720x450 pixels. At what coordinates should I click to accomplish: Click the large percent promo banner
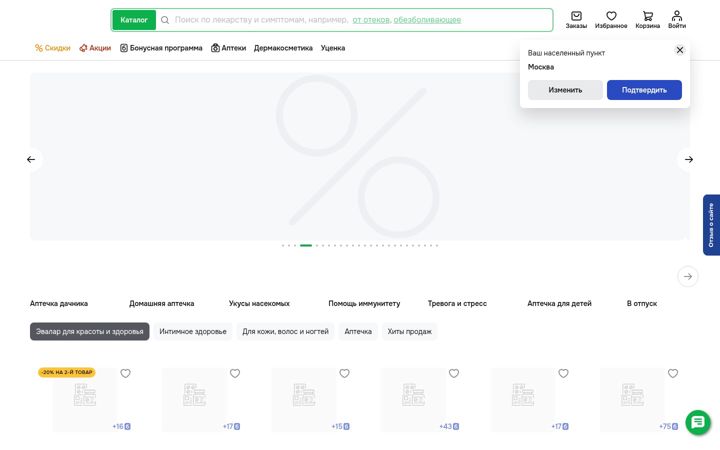coord(360,157)
